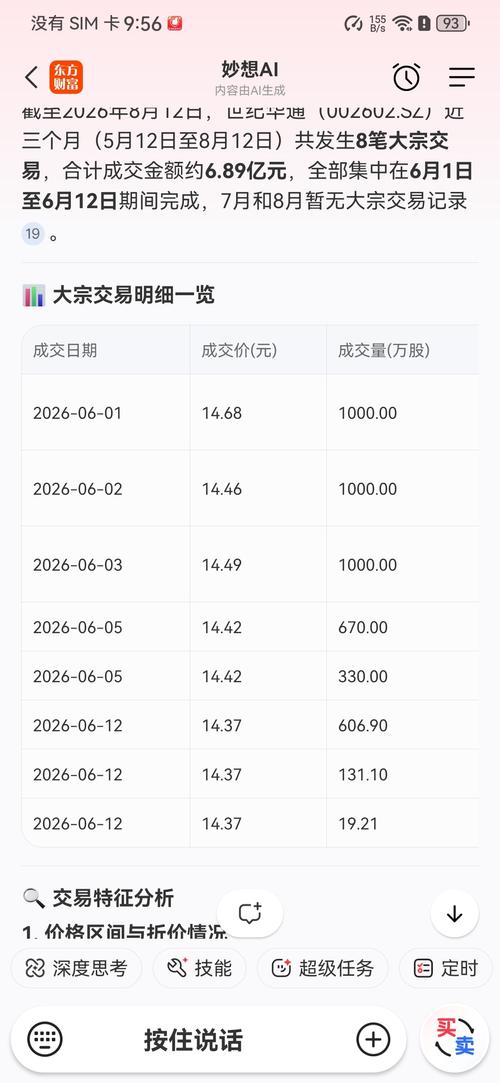Switch to keyboard input icon
500x1083 pixels.
tap(45, 1039)
